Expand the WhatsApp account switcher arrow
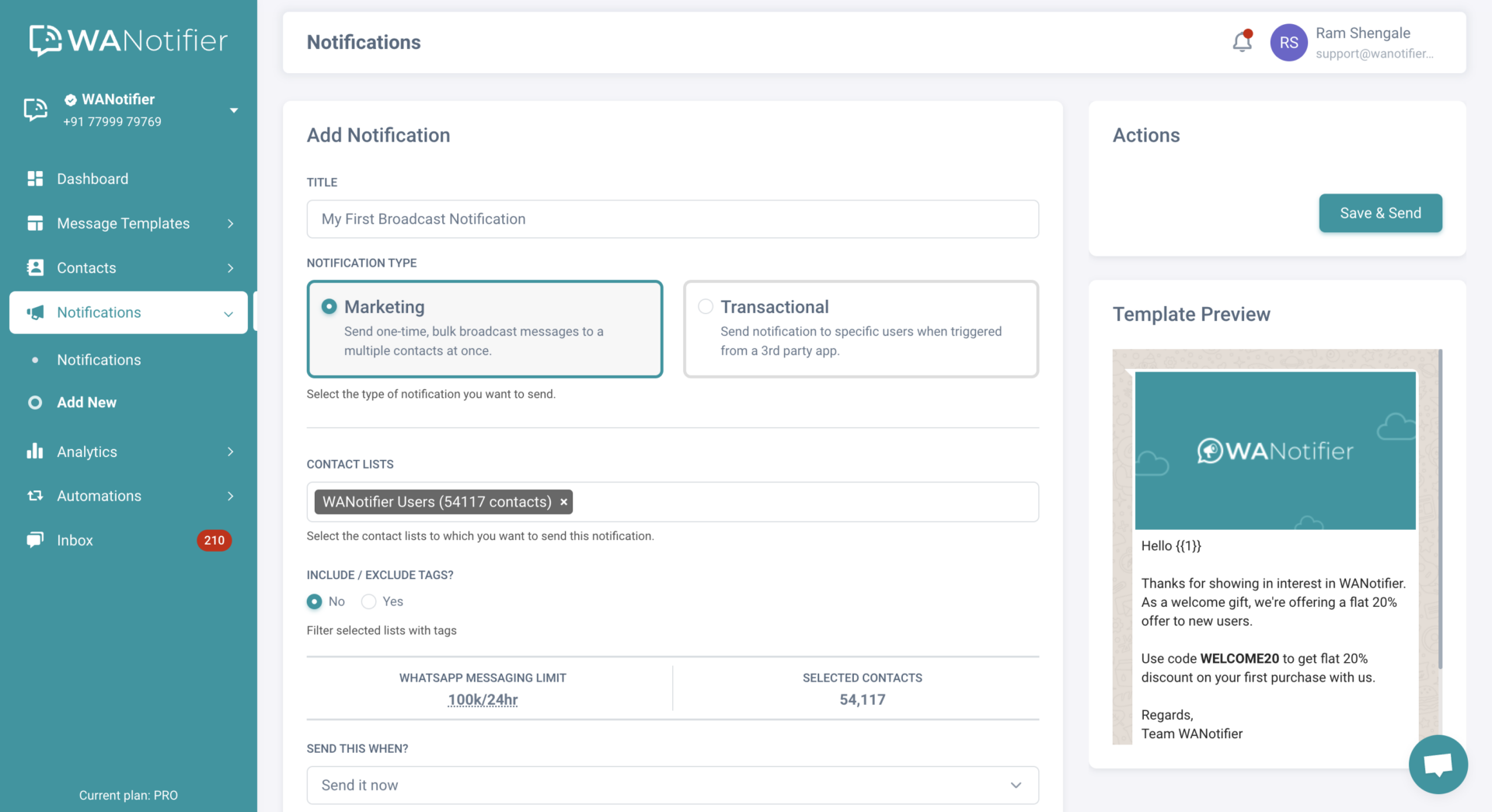The height and width of the screenshot is (812, 1492). click(x=234, y=110)
